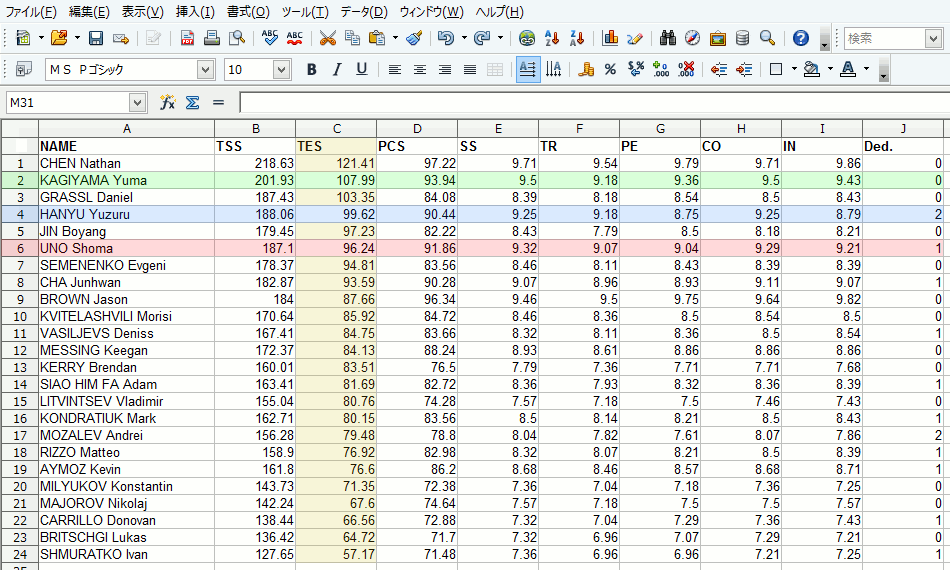Open the 表示(V) menu
This screenshot has width=950, height=570.
[x=142, y=12]
